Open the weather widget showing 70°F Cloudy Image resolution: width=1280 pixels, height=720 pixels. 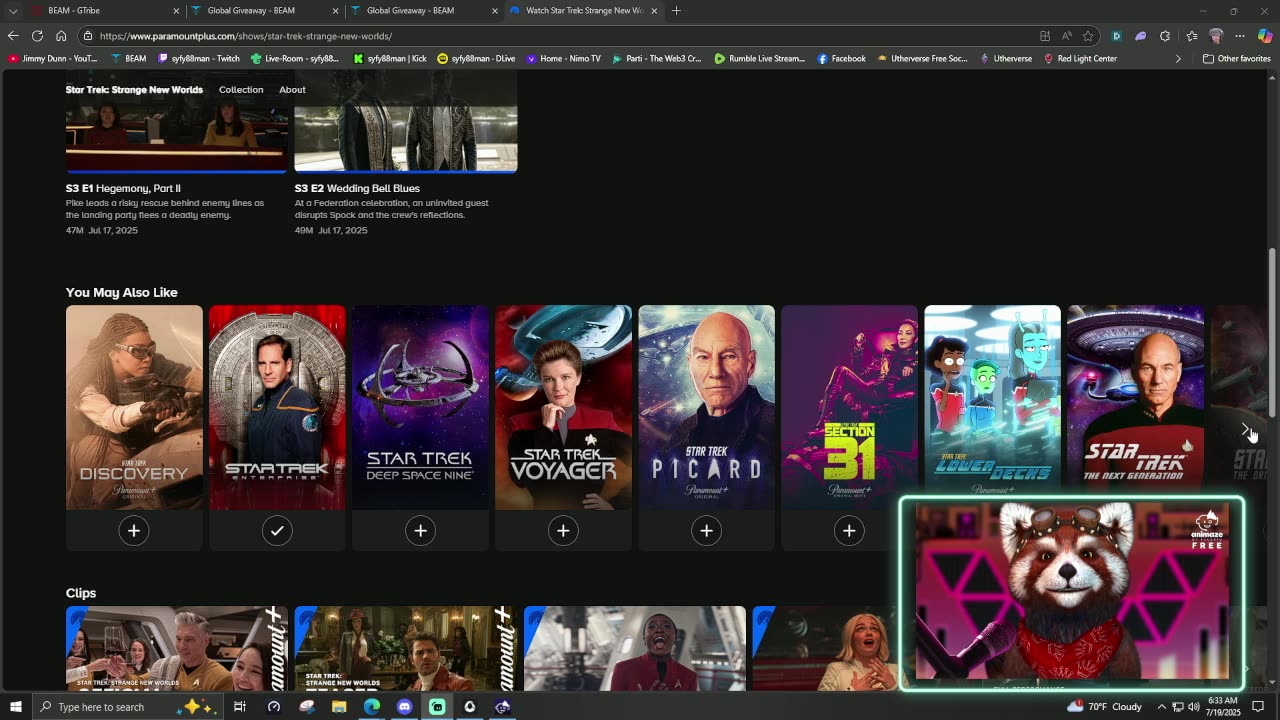tap(1104, 707)
